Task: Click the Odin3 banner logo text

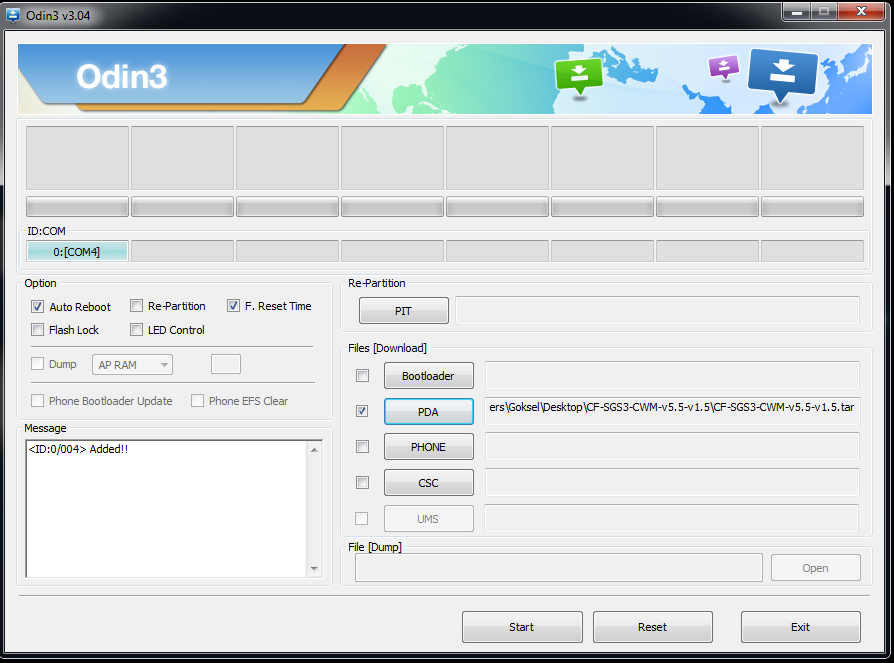Action: (x=122, y=76)
